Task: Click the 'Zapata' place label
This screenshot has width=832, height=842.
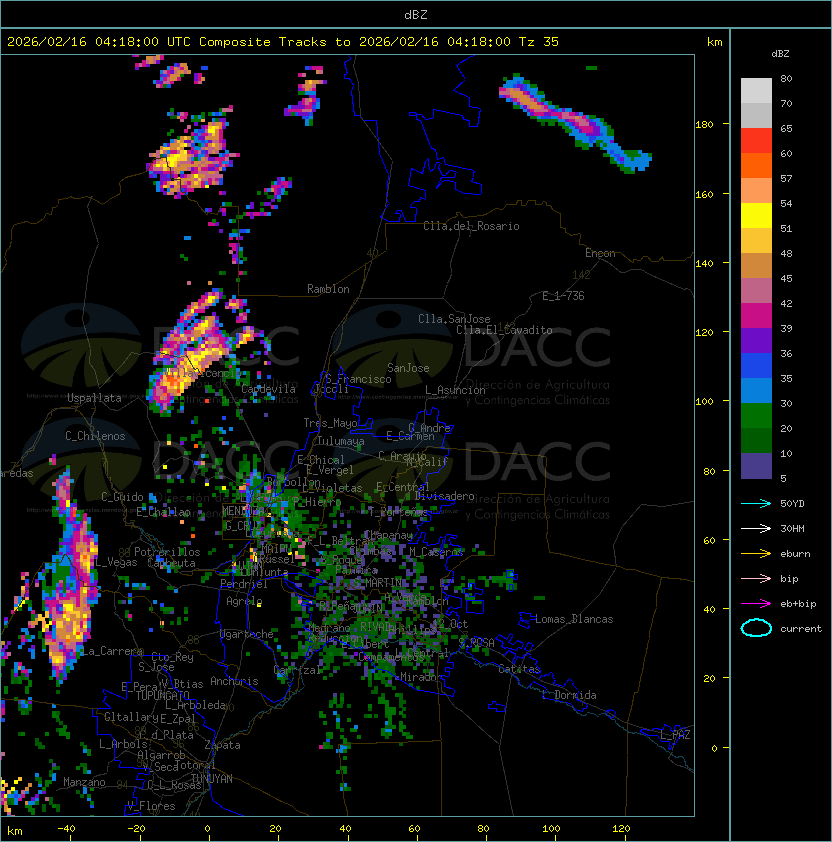Action: click(222, 745)
